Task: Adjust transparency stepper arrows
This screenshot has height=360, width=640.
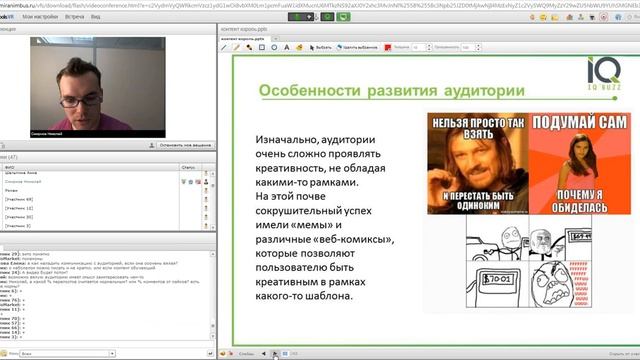Action: coord(478,47)
